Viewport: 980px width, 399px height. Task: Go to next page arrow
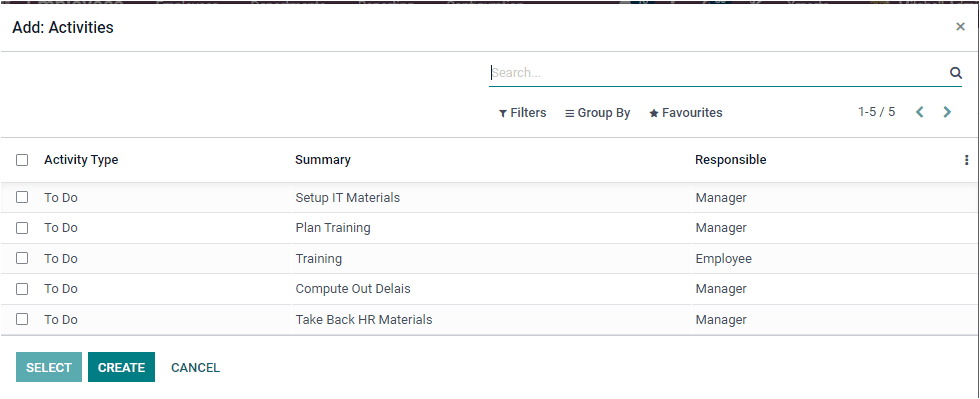click(x=947, y=112)
